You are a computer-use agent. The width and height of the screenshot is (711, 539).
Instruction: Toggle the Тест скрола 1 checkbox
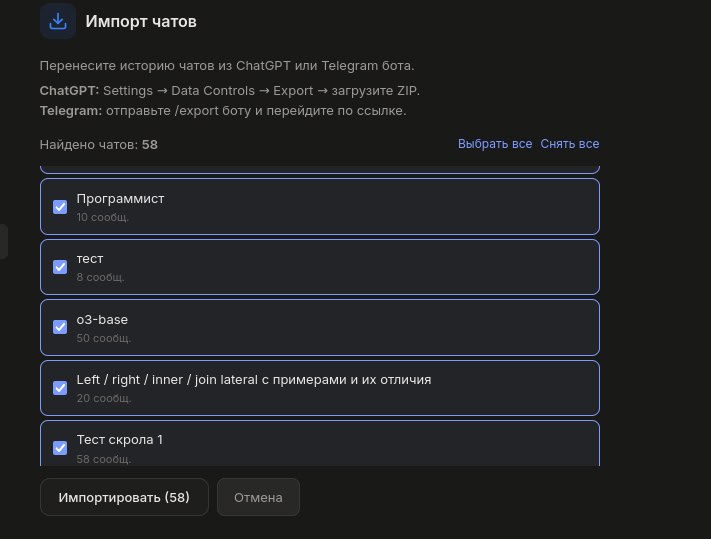(60, 447)
